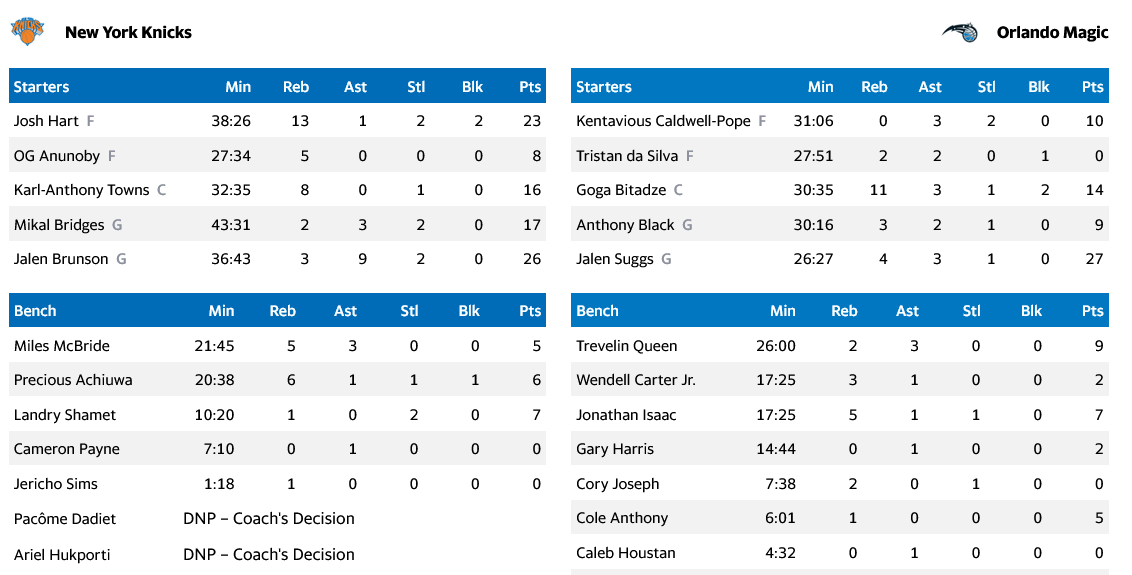View Miles McBride's profile

coord(62,346)
